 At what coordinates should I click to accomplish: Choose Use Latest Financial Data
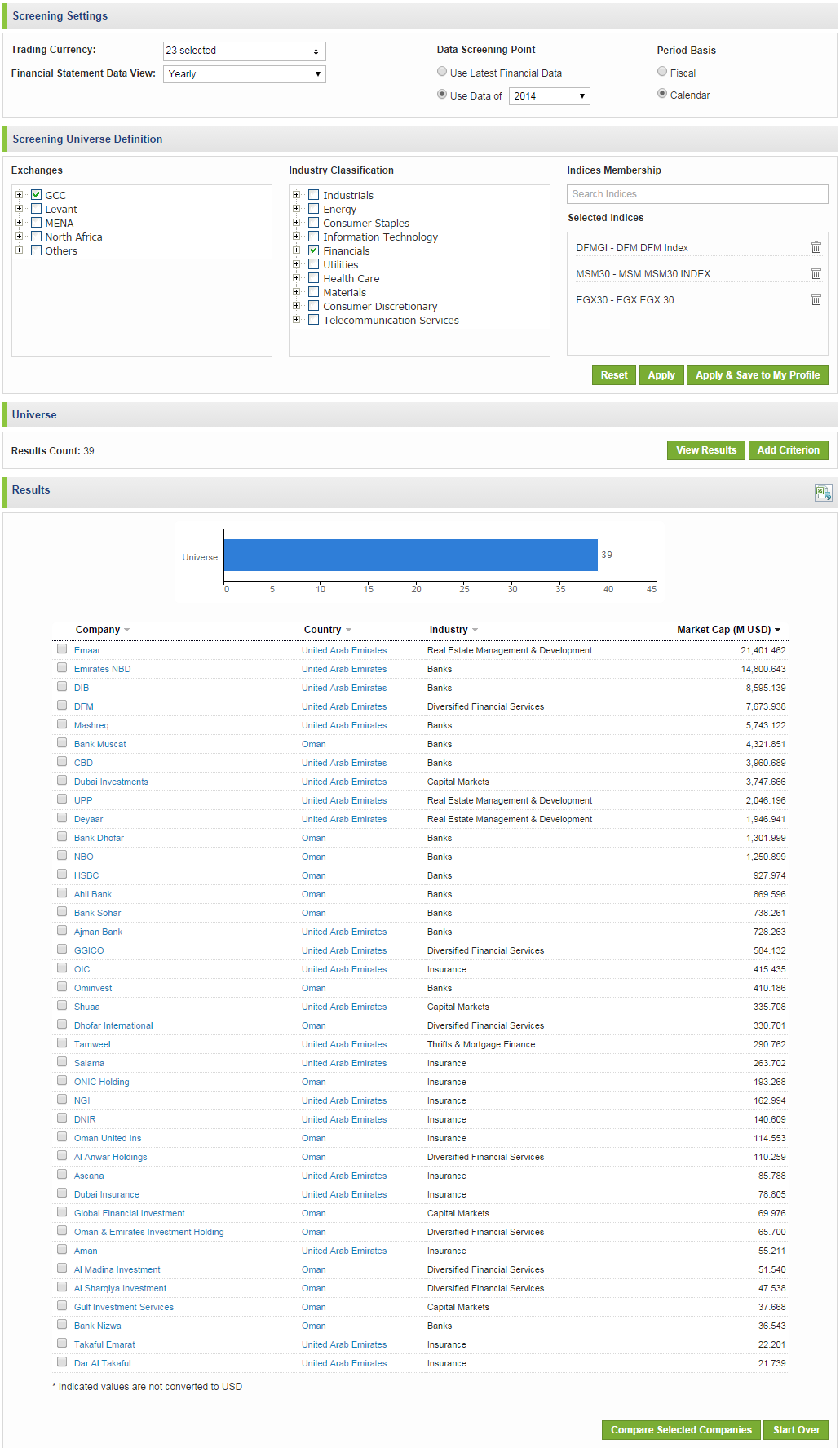(442, 72)
